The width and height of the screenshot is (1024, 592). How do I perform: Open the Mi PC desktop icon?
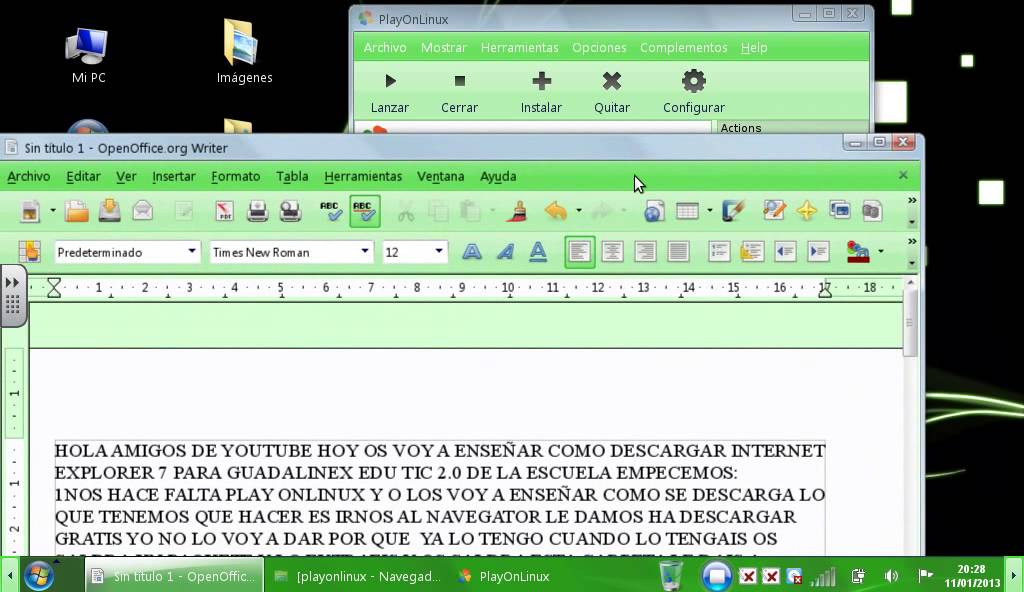[x=88, y=56]
